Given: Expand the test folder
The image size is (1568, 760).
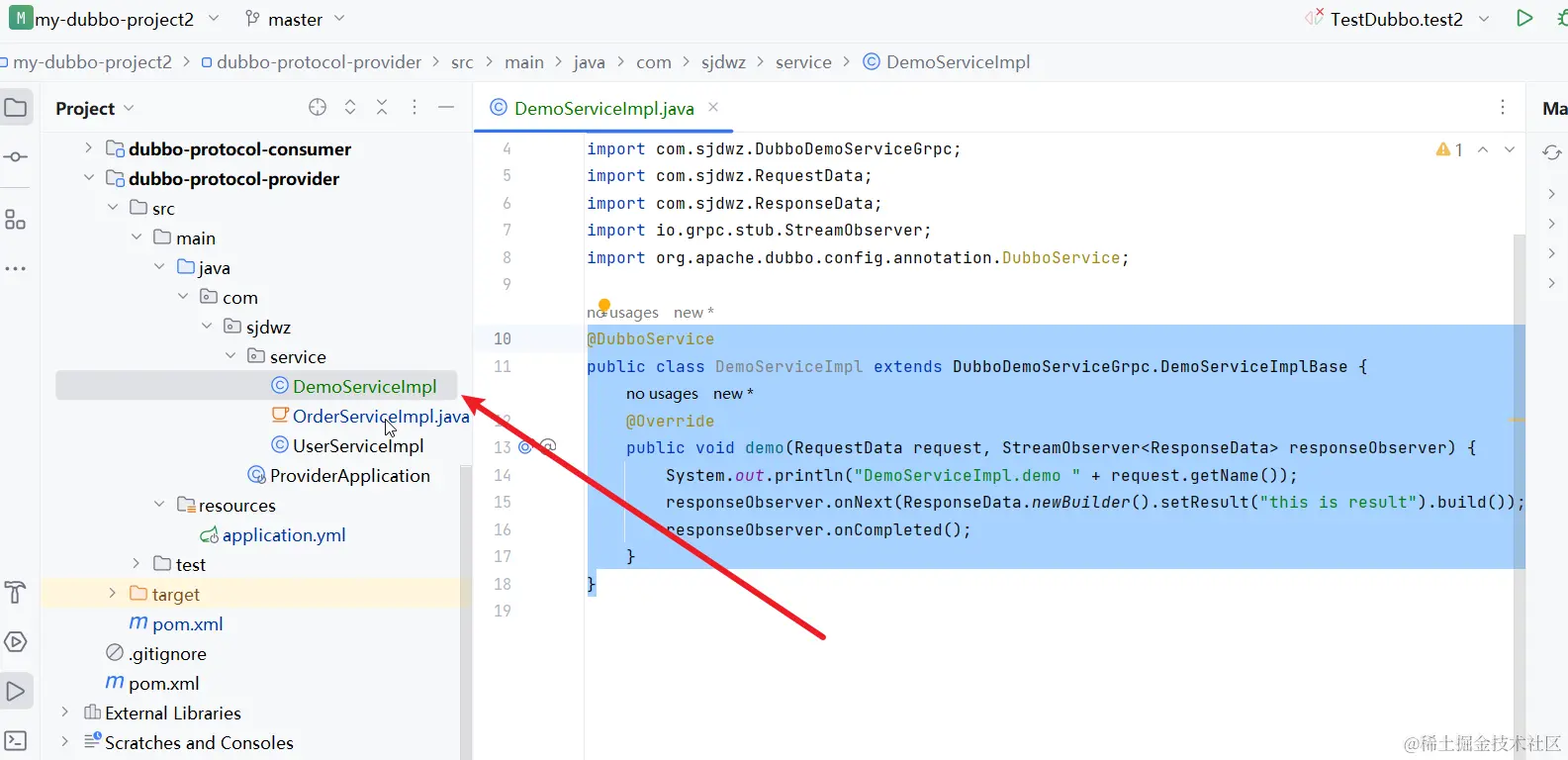Looking at the screenshot, I should pos(136,564).
